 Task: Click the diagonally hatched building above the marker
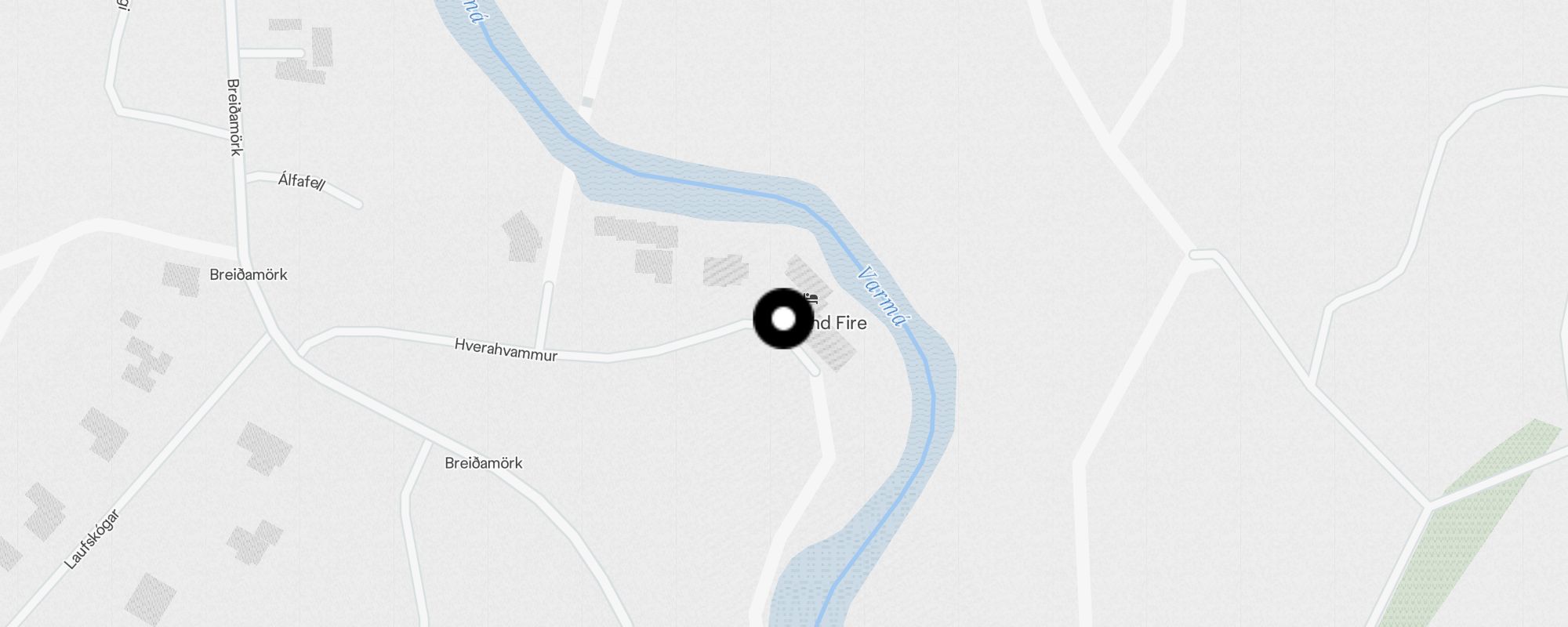point(725,270)
